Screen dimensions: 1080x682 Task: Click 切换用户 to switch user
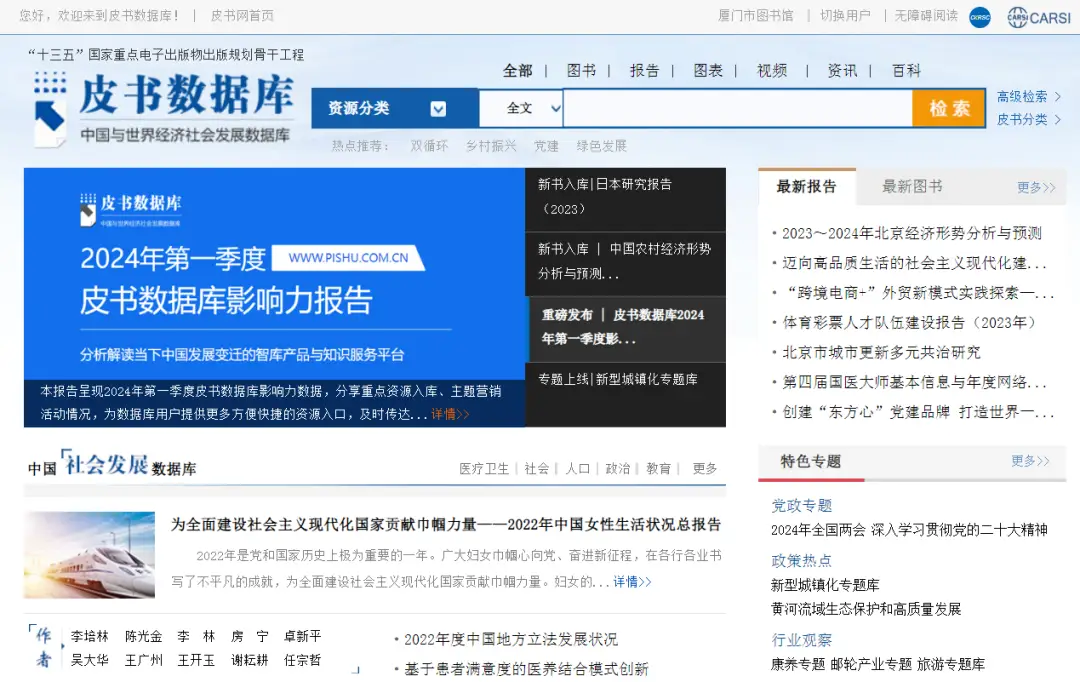click(x=845, y=15)
